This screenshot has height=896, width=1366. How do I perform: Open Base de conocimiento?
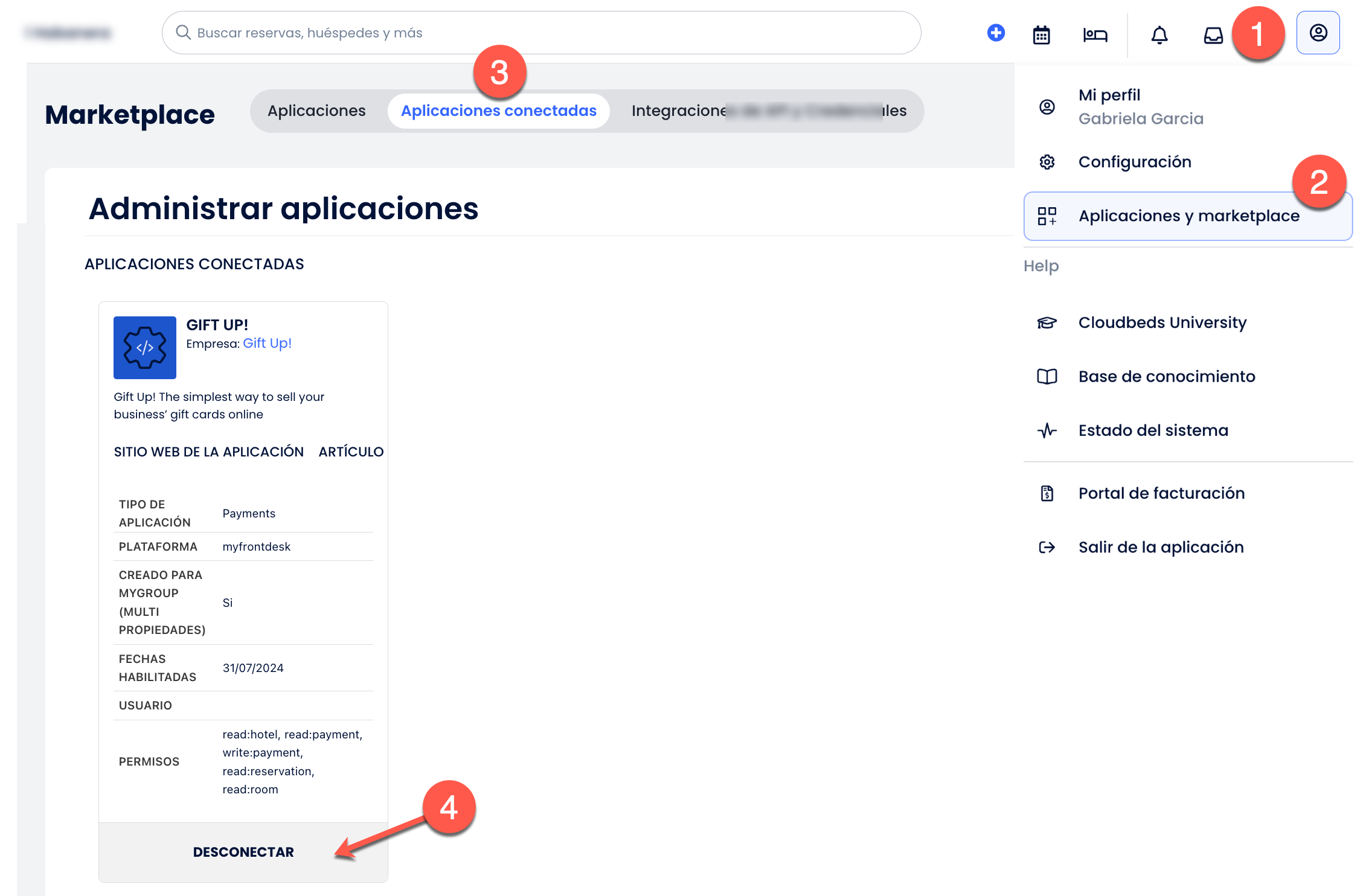tap(1166, 377)
